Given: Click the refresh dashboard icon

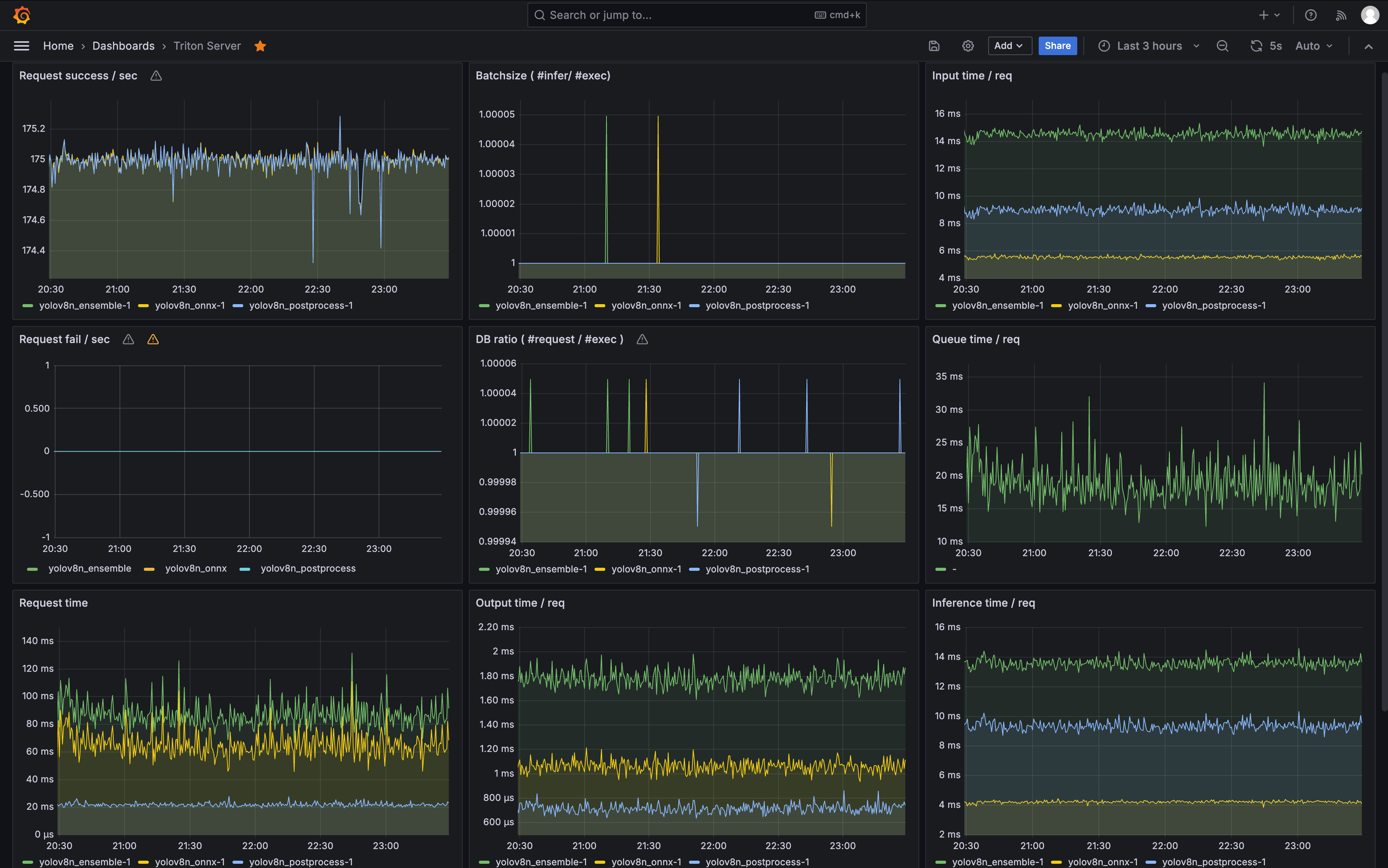Looking at the screenshot, I should [1256, 46].
